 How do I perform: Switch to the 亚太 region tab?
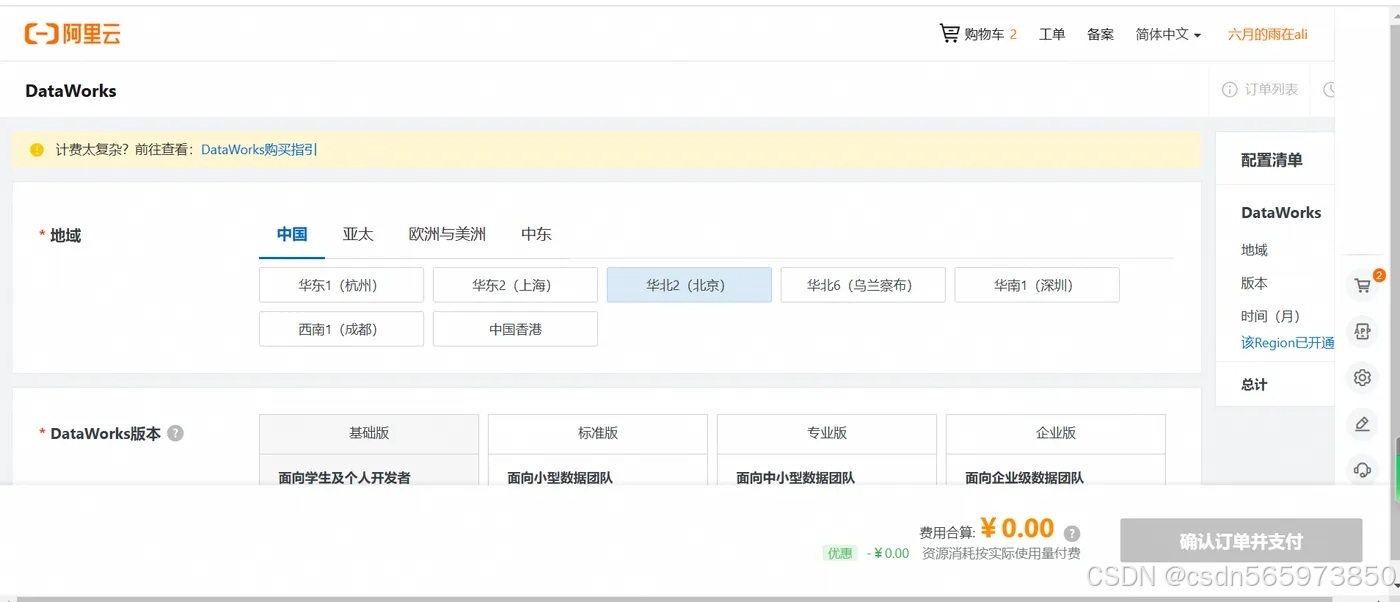358,234
